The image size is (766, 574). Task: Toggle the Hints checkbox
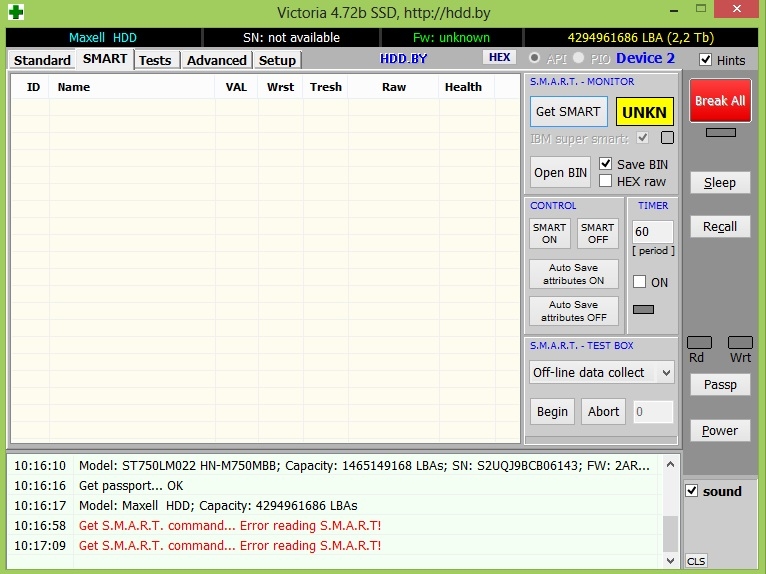pos(705,60)
